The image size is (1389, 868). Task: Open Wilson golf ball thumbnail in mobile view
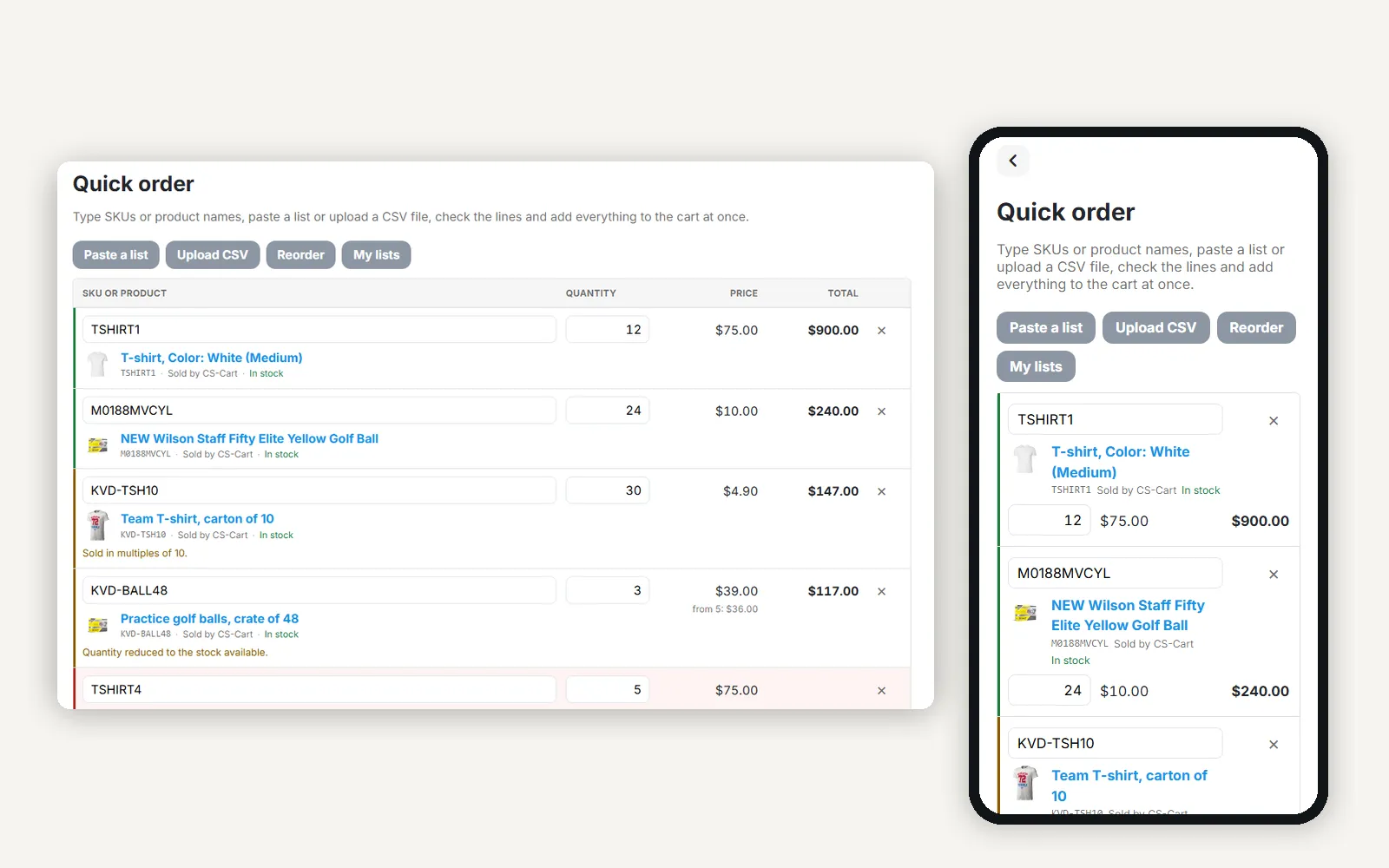1025,613
